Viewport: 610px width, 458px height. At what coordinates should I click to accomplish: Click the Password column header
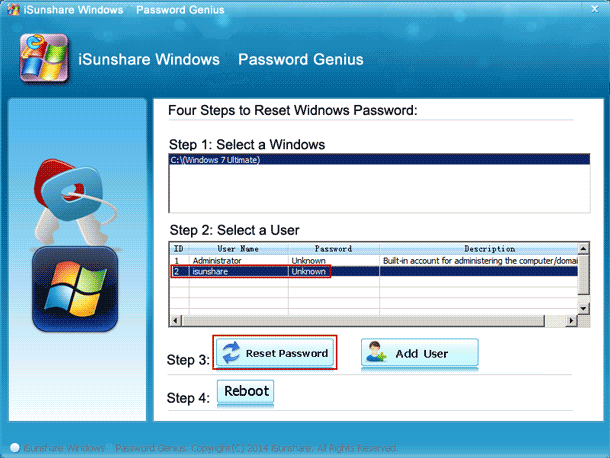(333, 249)
